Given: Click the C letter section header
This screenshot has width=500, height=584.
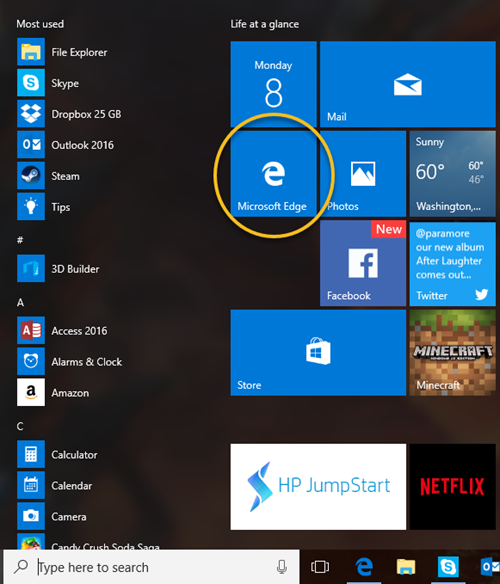Looking at the screenshot, I should pyautogui.click(x=20, y=426).
